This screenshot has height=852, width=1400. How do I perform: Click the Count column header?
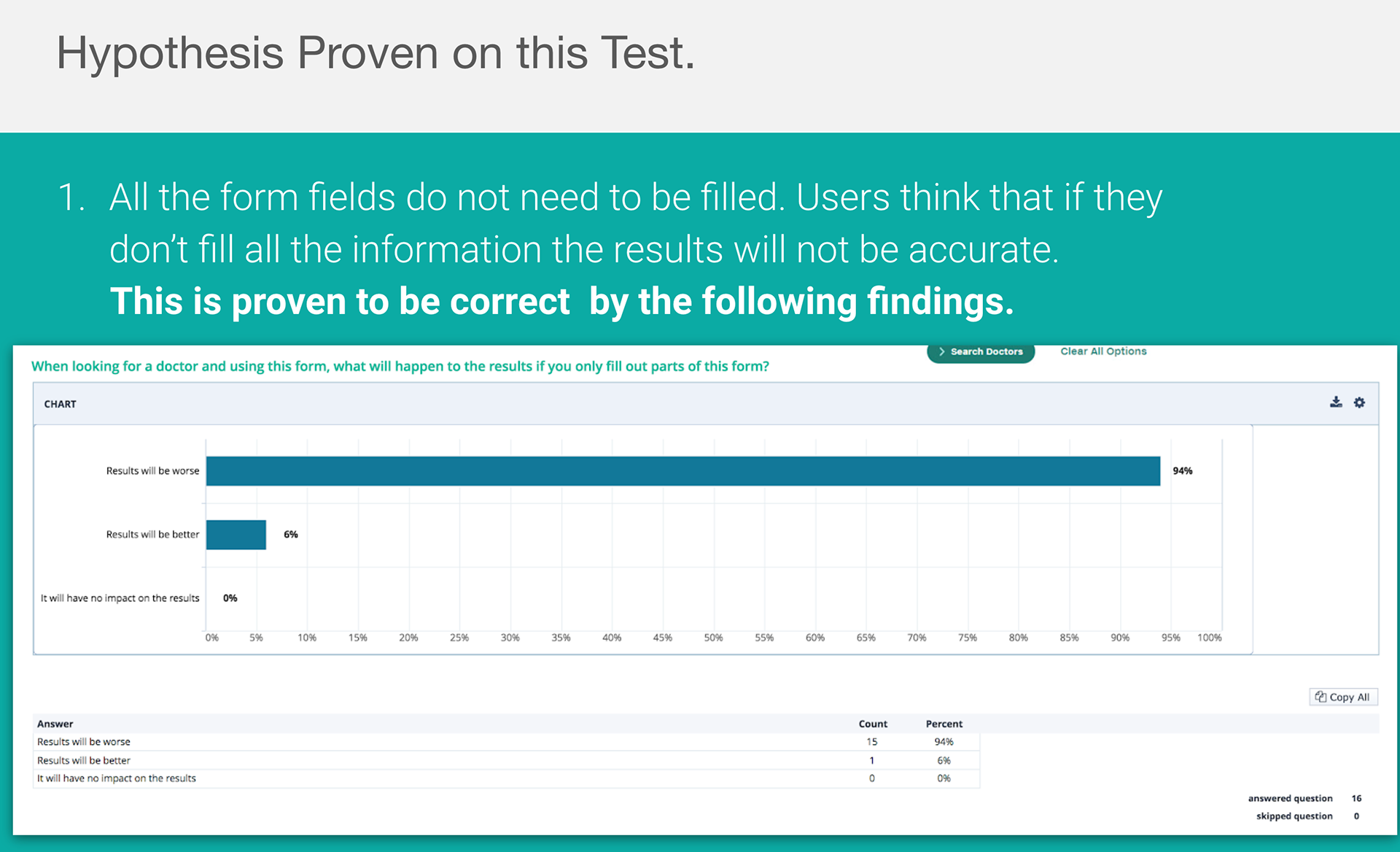[x=873, y=724]
